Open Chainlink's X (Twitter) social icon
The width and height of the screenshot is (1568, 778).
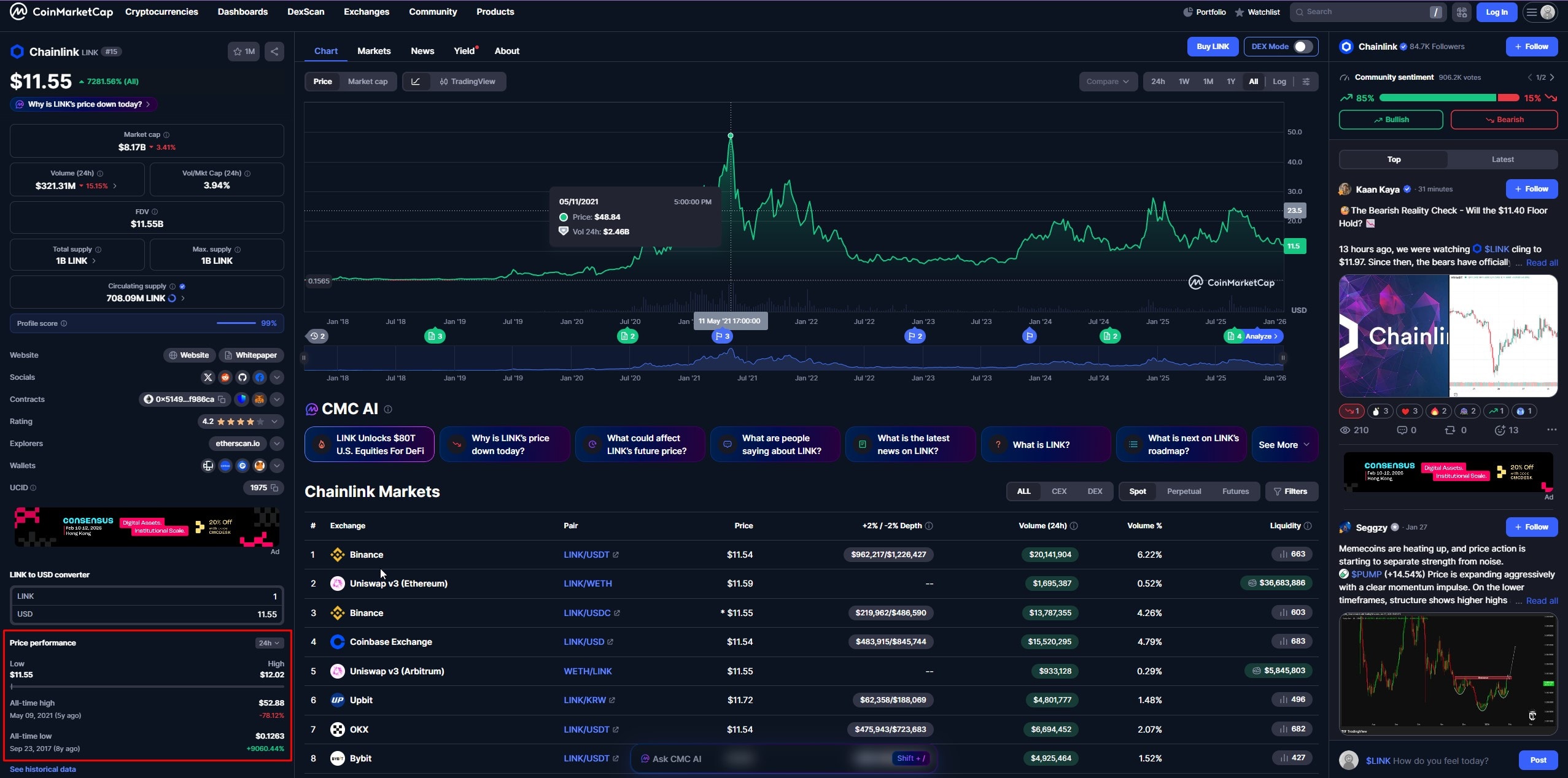(x=208, y=377)
